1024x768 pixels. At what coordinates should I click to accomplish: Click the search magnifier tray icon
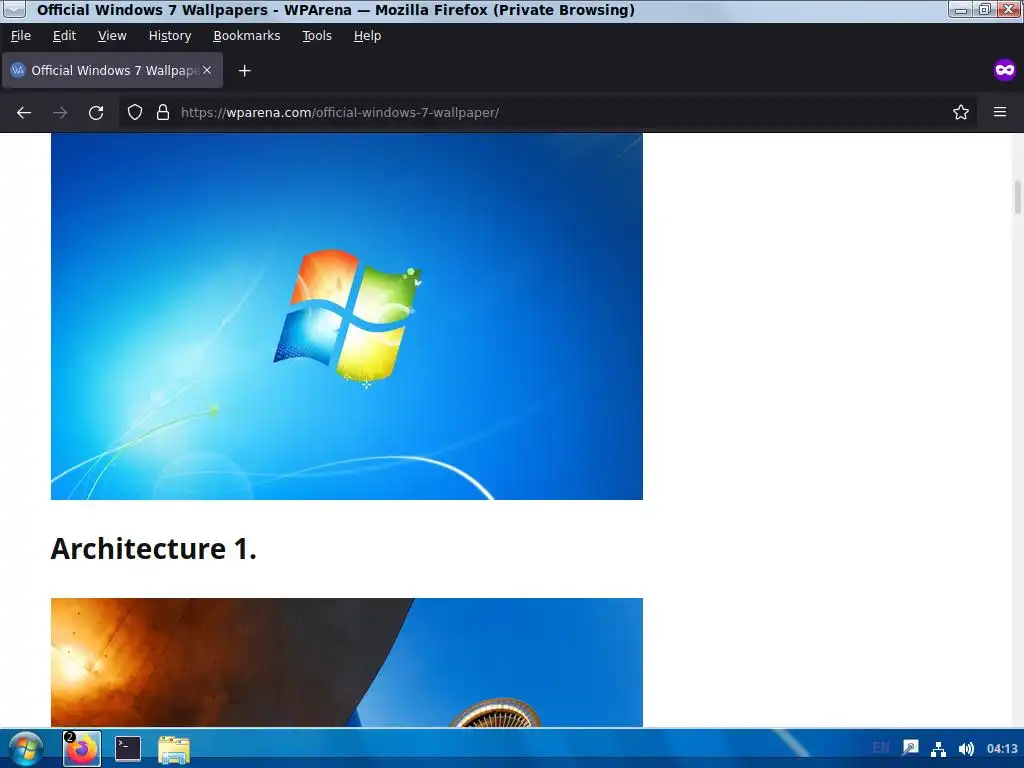(910, 748)
